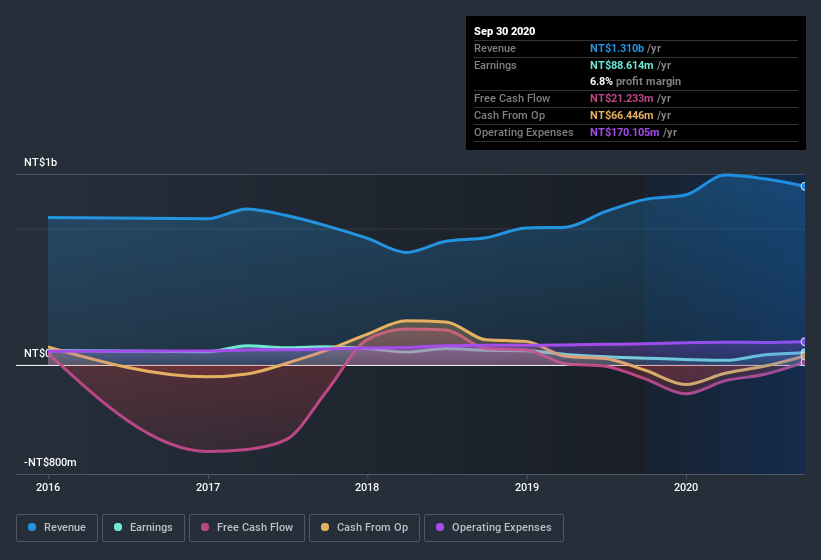Select the 2018 x-axis label
The height and width of the screenshot is (560, 821).
367,487
